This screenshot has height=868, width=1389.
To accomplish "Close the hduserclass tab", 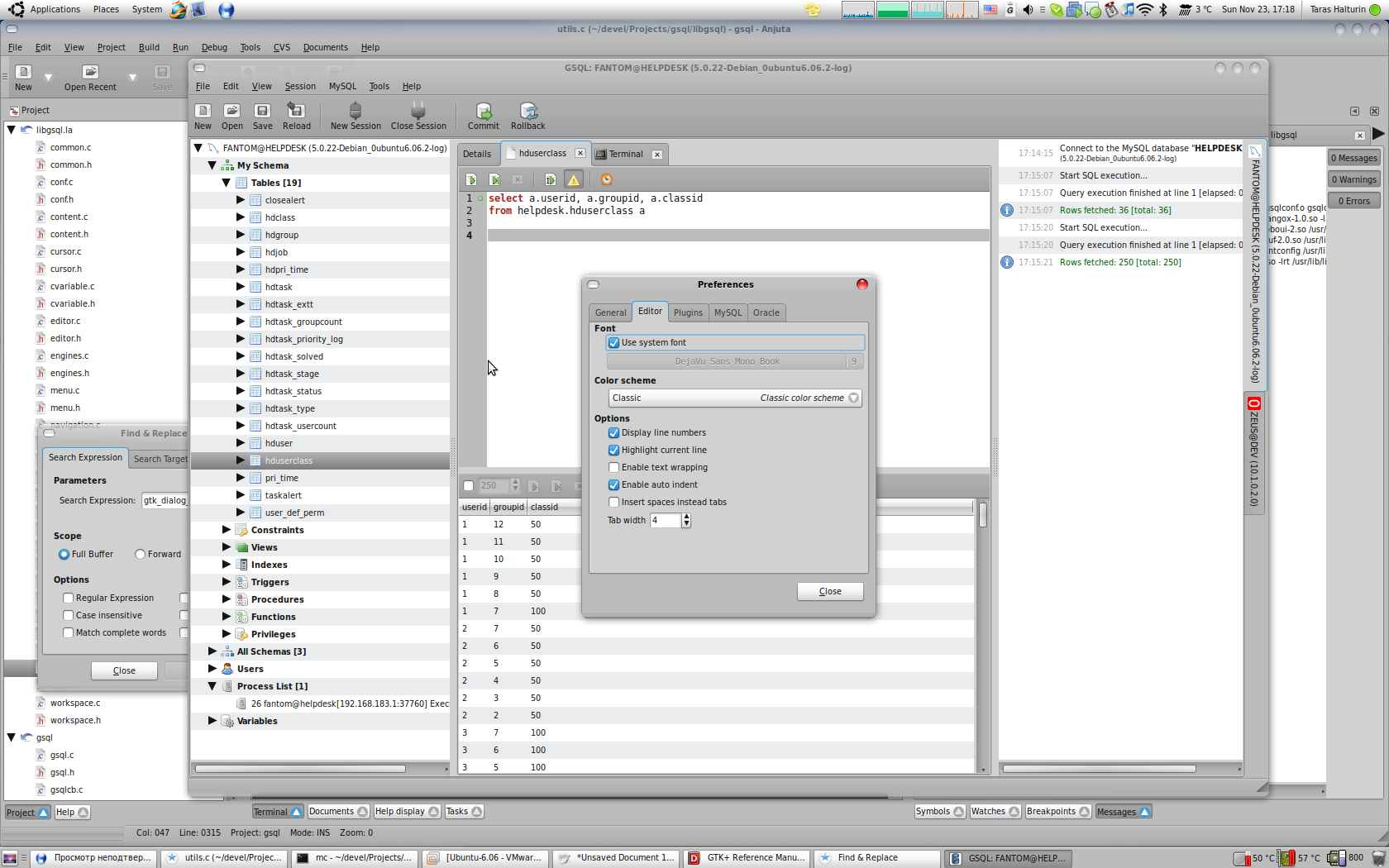I will click(580, 153).
